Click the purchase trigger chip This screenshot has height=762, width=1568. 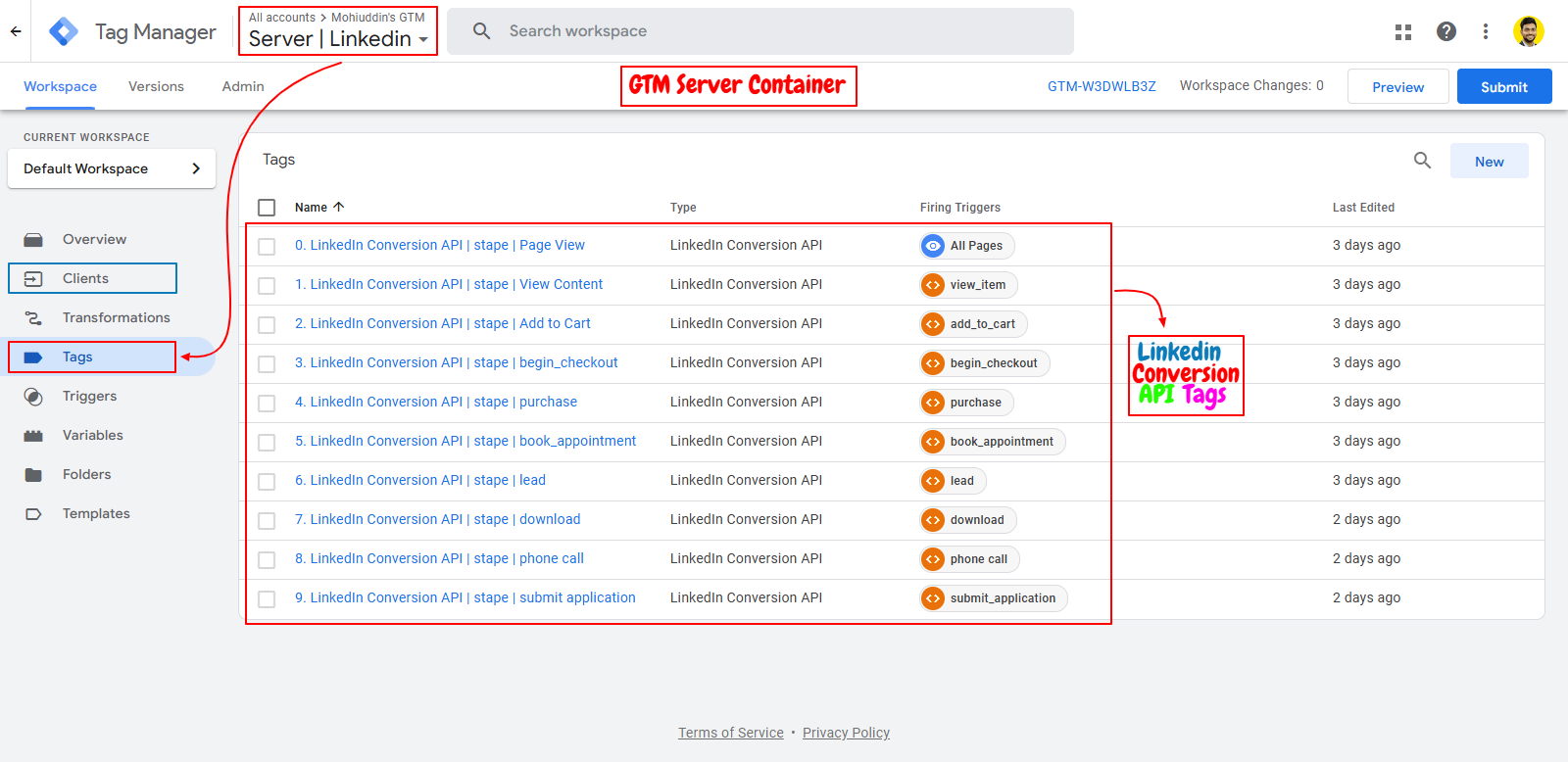pos(965,403)
